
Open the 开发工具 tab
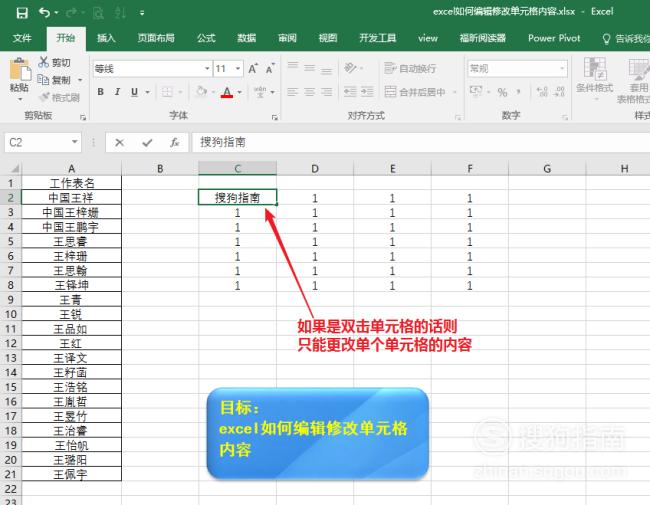coord(378,38)
